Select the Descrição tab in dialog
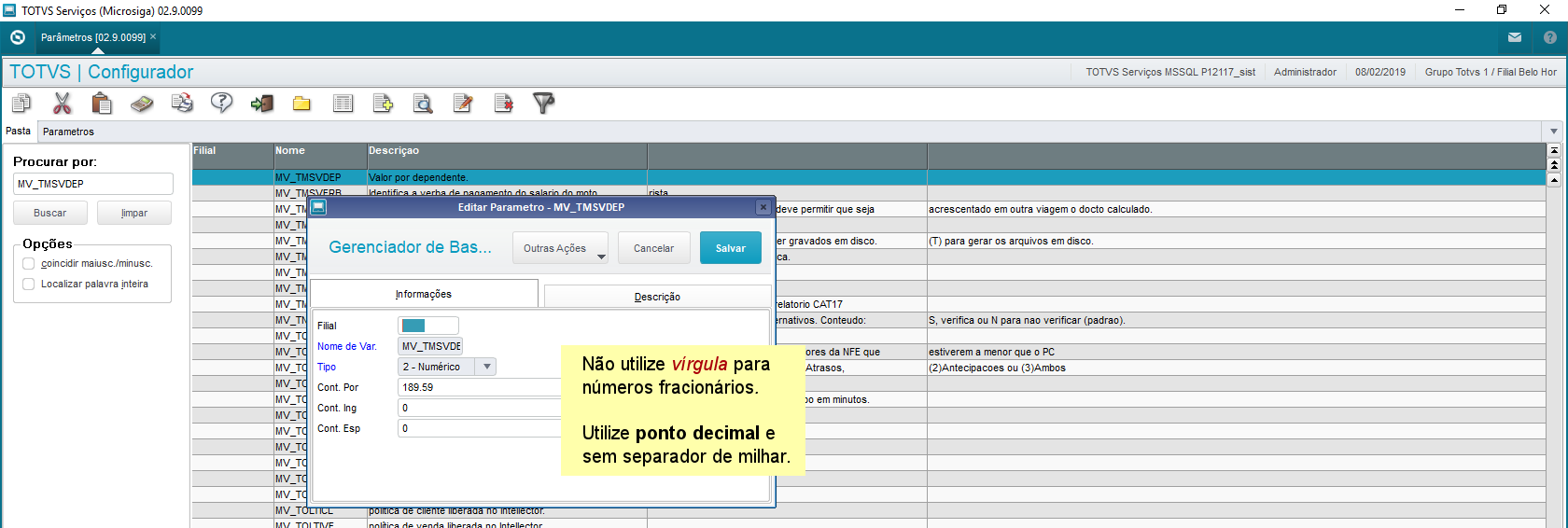This screenshot has width=1568, height=528. 657,297
